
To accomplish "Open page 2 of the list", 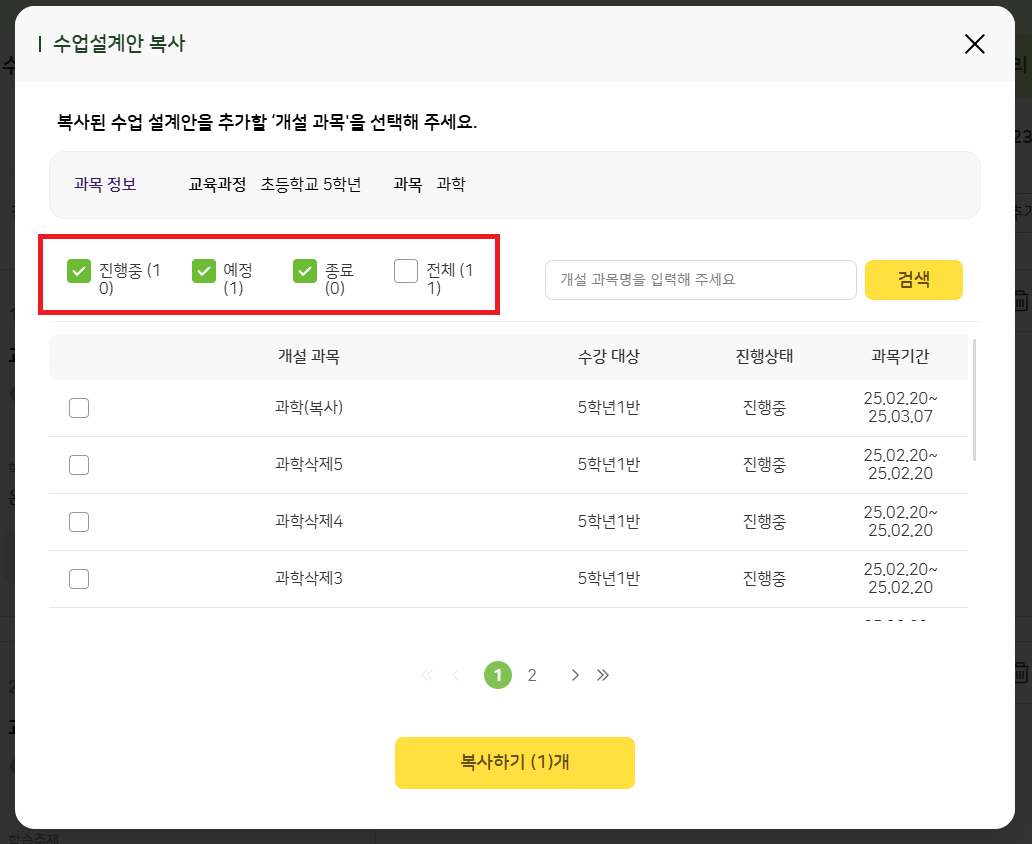I will (532, 675).
